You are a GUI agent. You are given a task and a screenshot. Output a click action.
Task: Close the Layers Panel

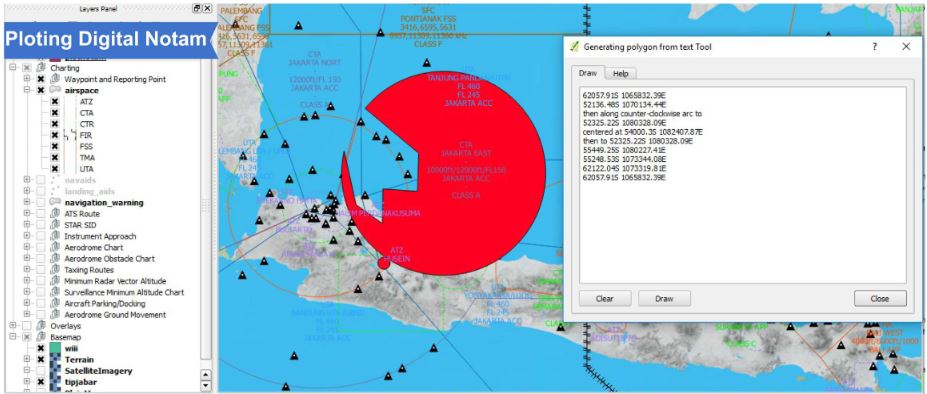(207, 8)
